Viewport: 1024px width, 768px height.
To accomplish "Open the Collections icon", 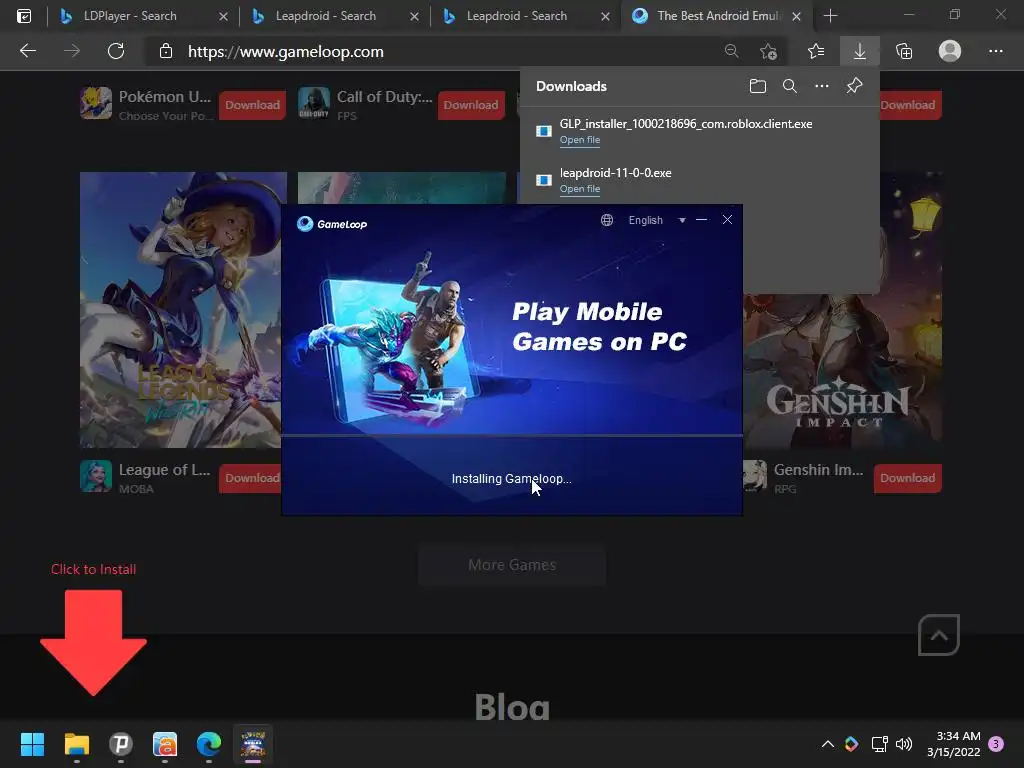I will pyautogui.click(x=904, y=51).
